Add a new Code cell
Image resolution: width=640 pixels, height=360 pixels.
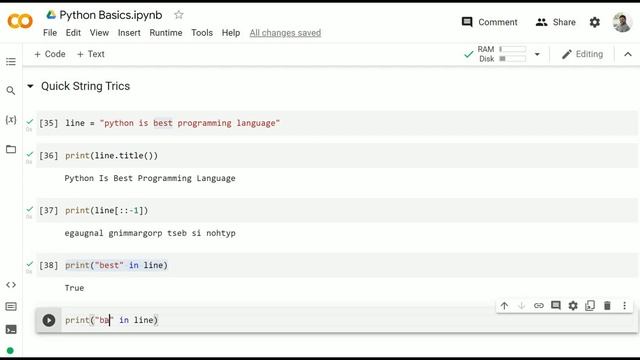(x=49, y=54)
